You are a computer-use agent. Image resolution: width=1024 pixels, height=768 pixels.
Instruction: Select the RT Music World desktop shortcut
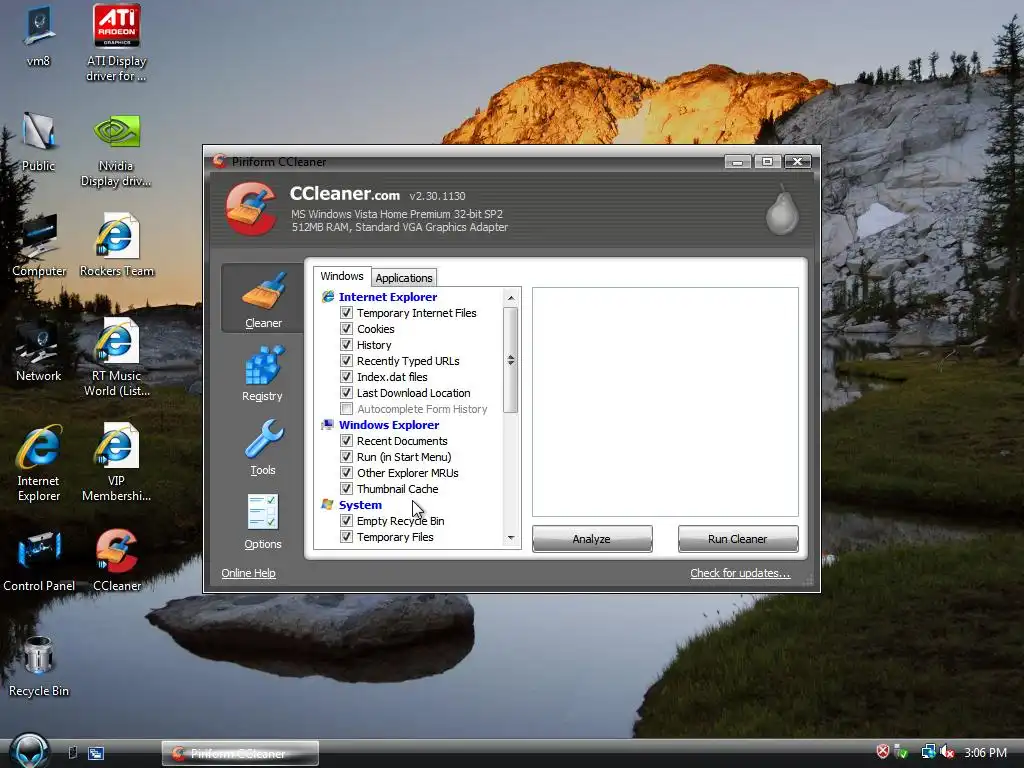[116, 358]
